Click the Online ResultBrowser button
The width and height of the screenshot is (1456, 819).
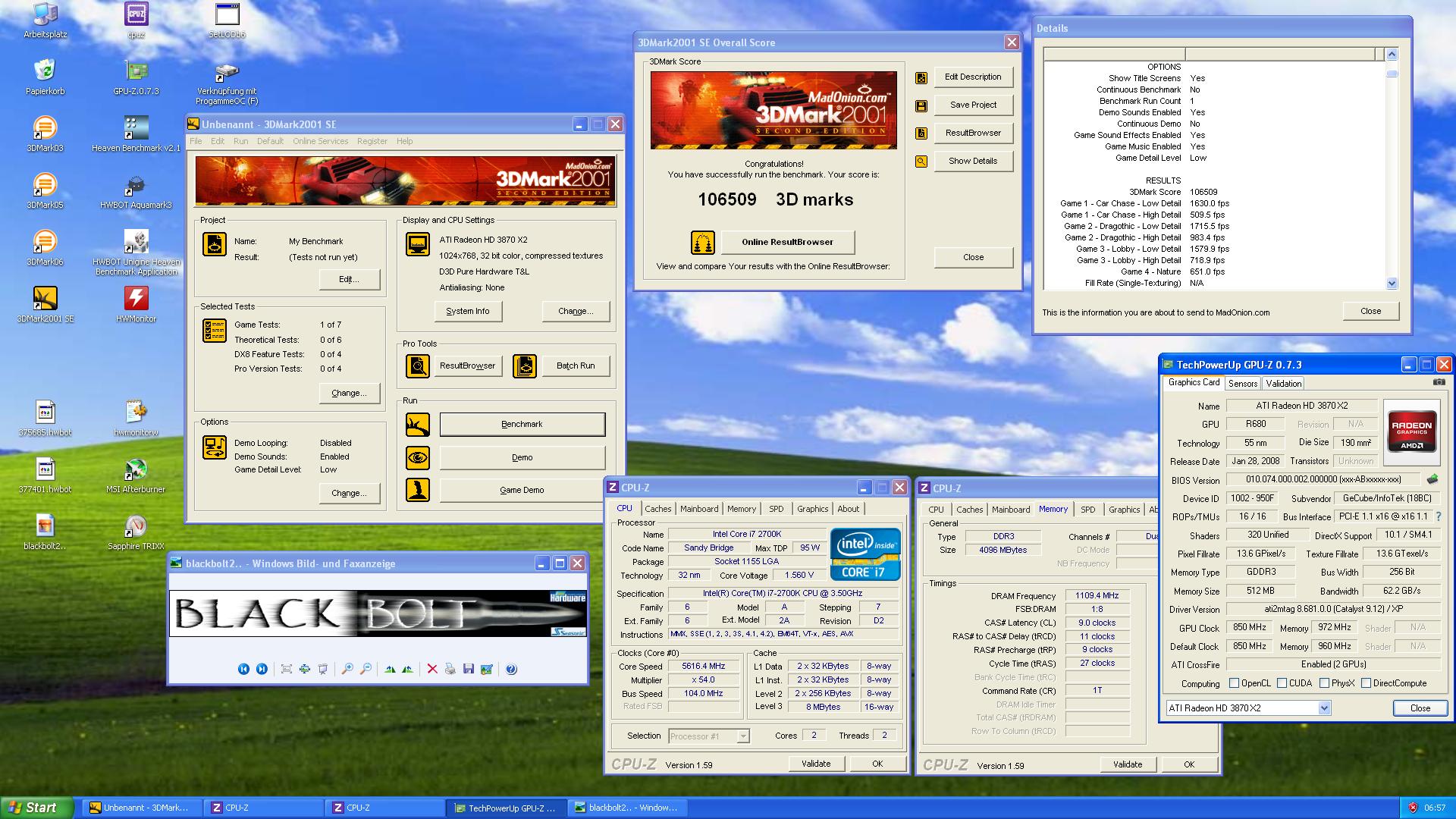click(787, 243)
